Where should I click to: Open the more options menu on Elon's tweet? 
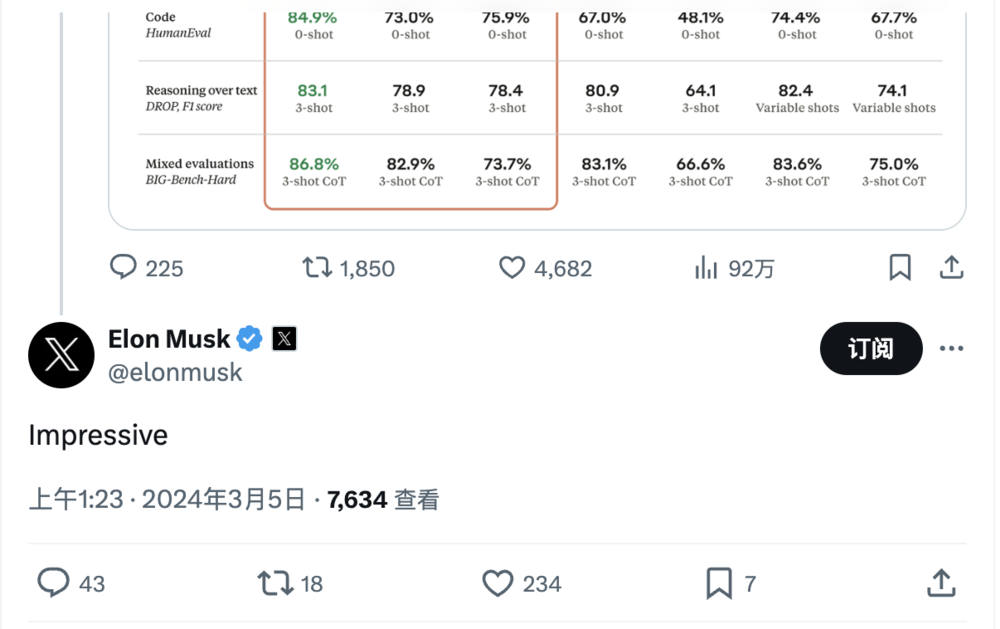click(x=950, y=347)
